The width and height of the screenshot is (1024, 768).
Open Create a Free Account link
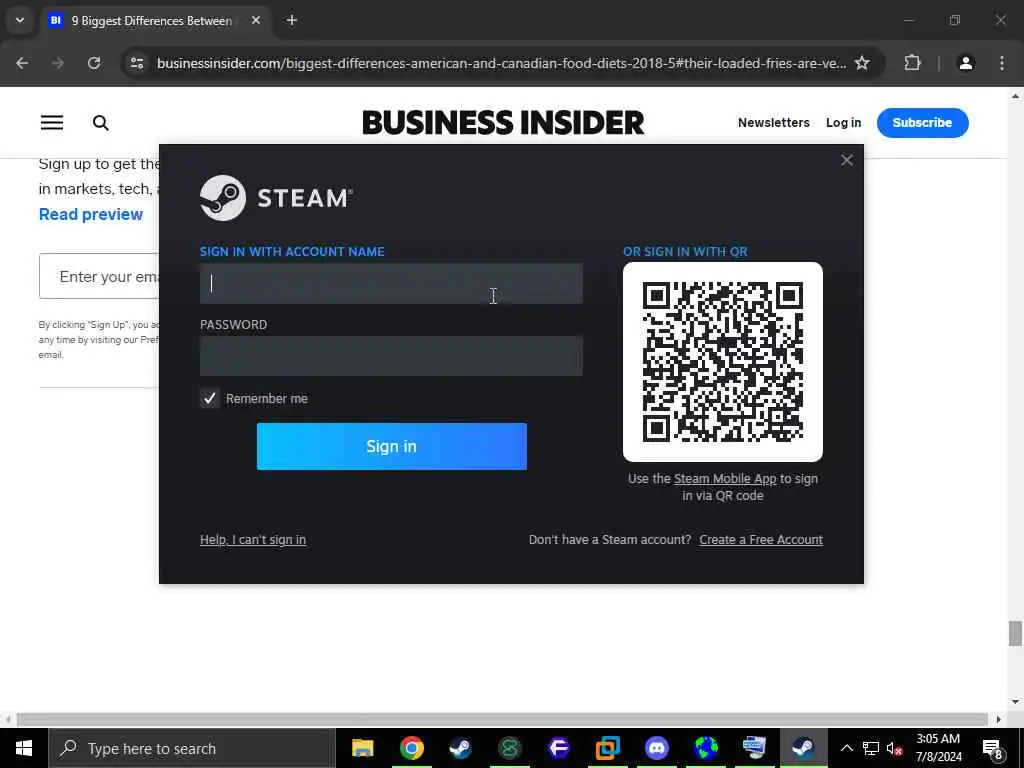[761, 539]
